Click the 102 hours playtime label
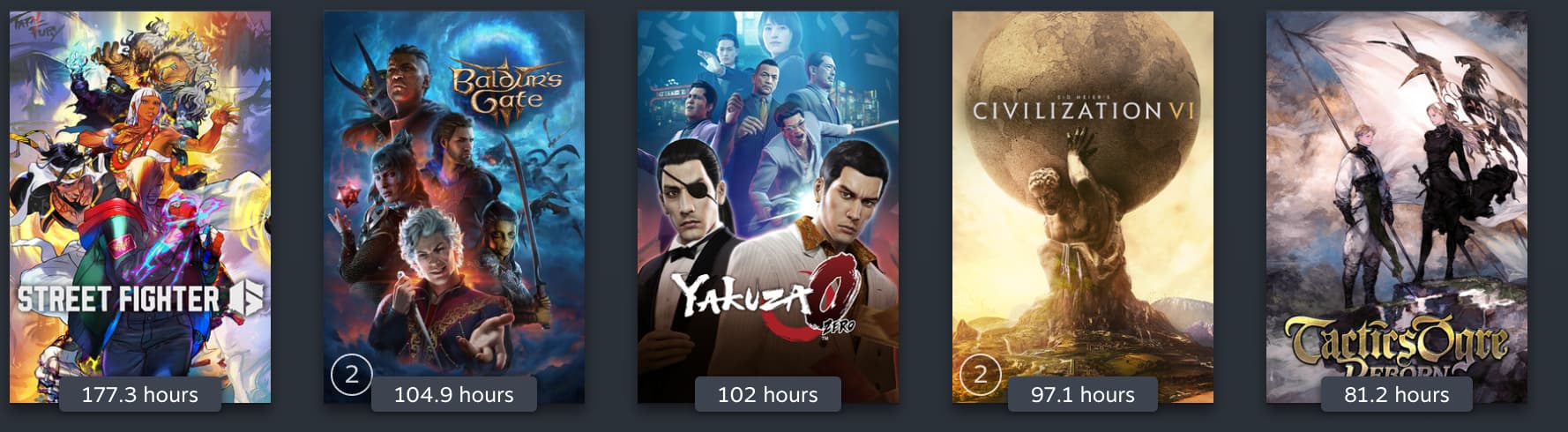 click(768, 394)
